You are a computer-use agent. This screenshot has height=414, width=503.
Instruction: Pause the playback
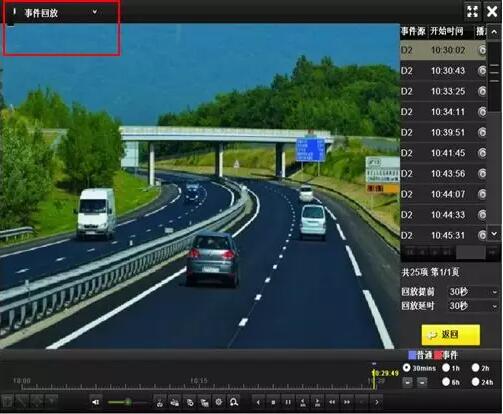[x=288, y=402]
